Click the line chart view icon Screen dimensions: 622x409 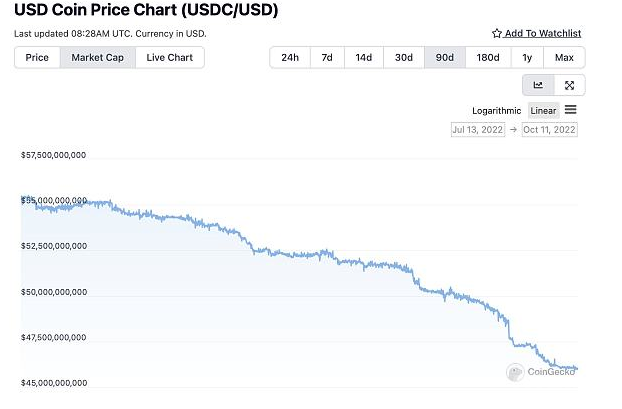point(538,85)
